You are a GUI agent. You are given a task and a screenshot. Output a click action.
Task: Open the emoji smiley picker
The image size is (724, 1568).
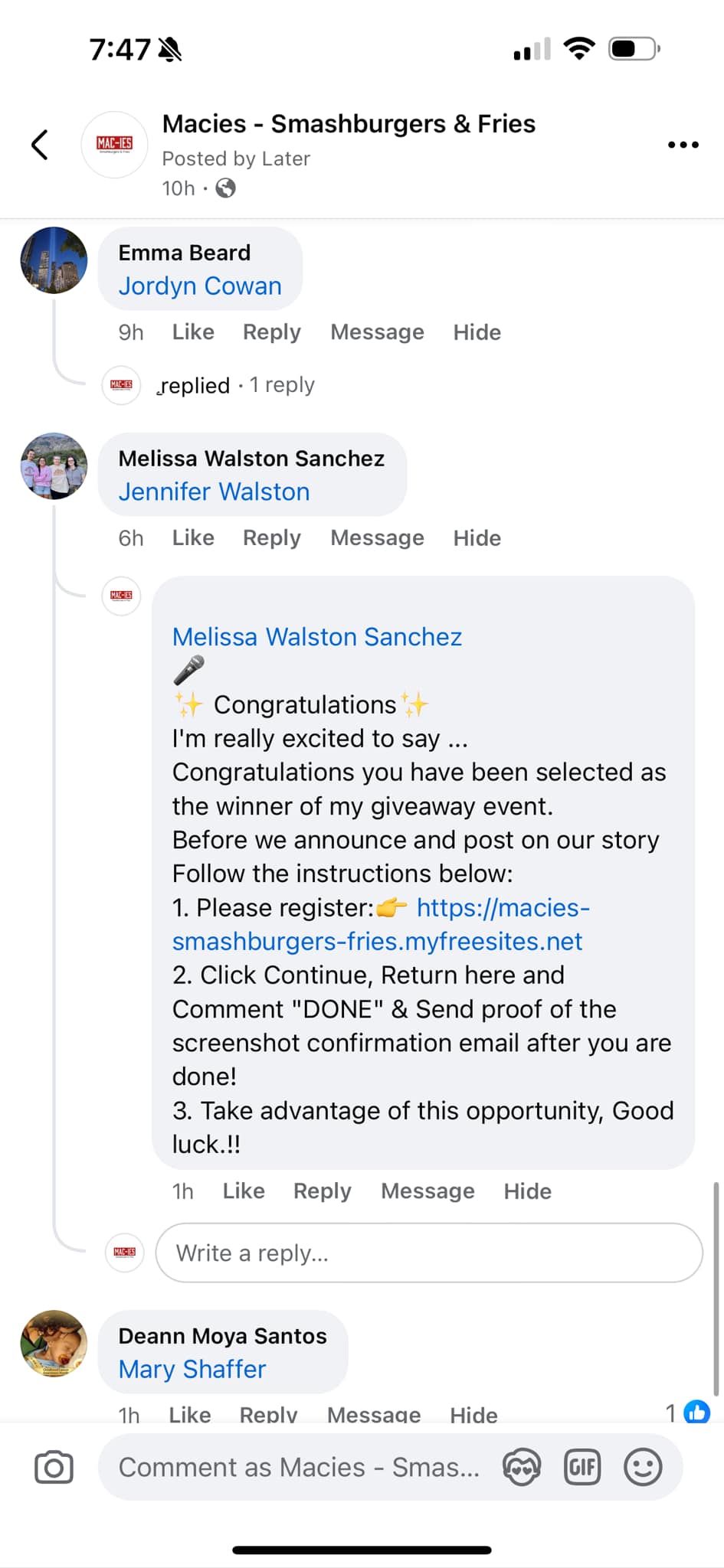(x=643, y=1467)
